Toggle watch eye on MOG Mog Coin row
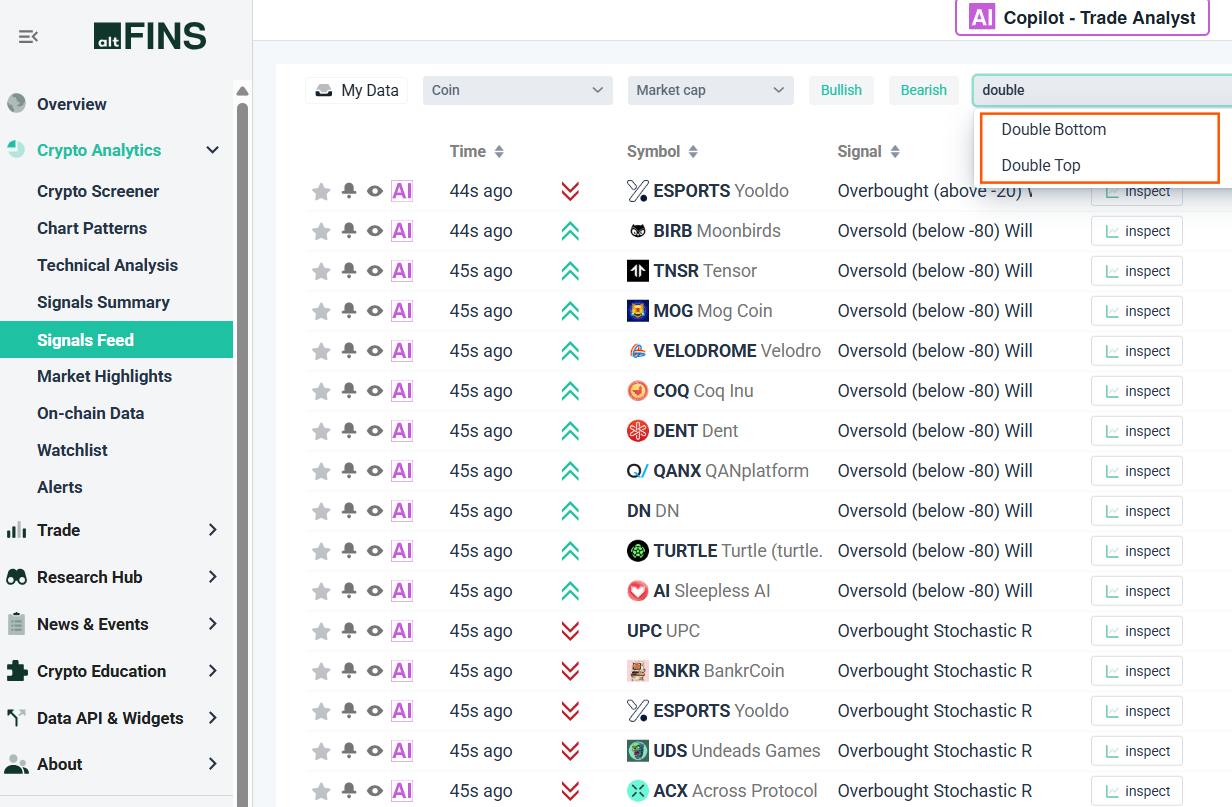 [x=375, y=311]
